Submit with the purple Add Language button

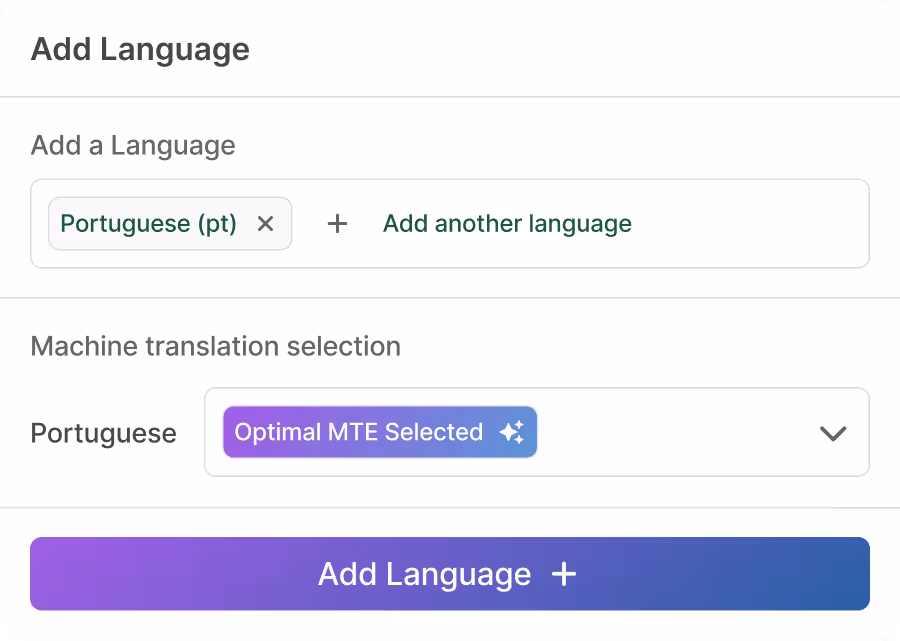coord(450,574)
